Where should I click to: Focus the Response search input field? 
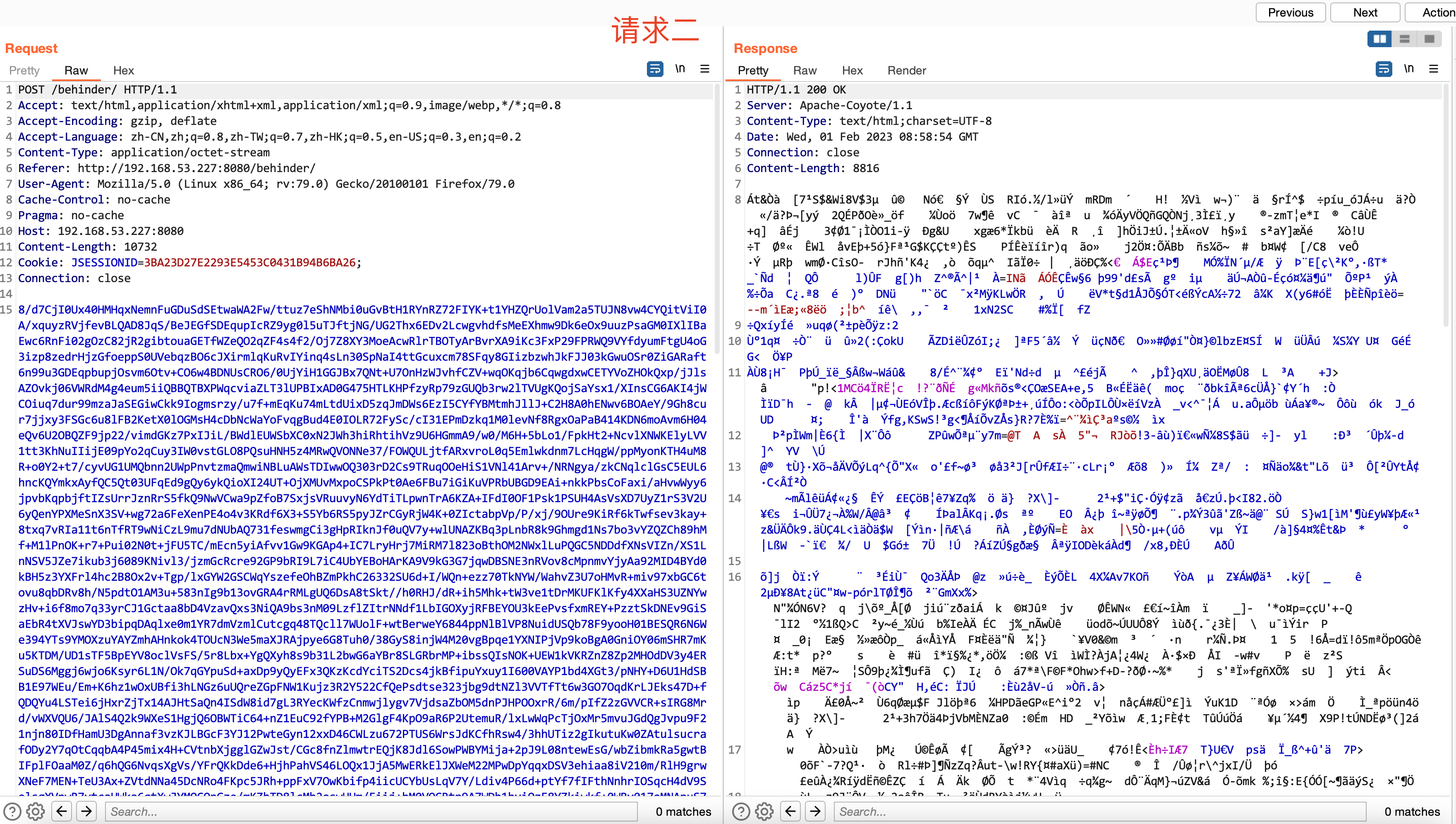[x=1098, y=812]
